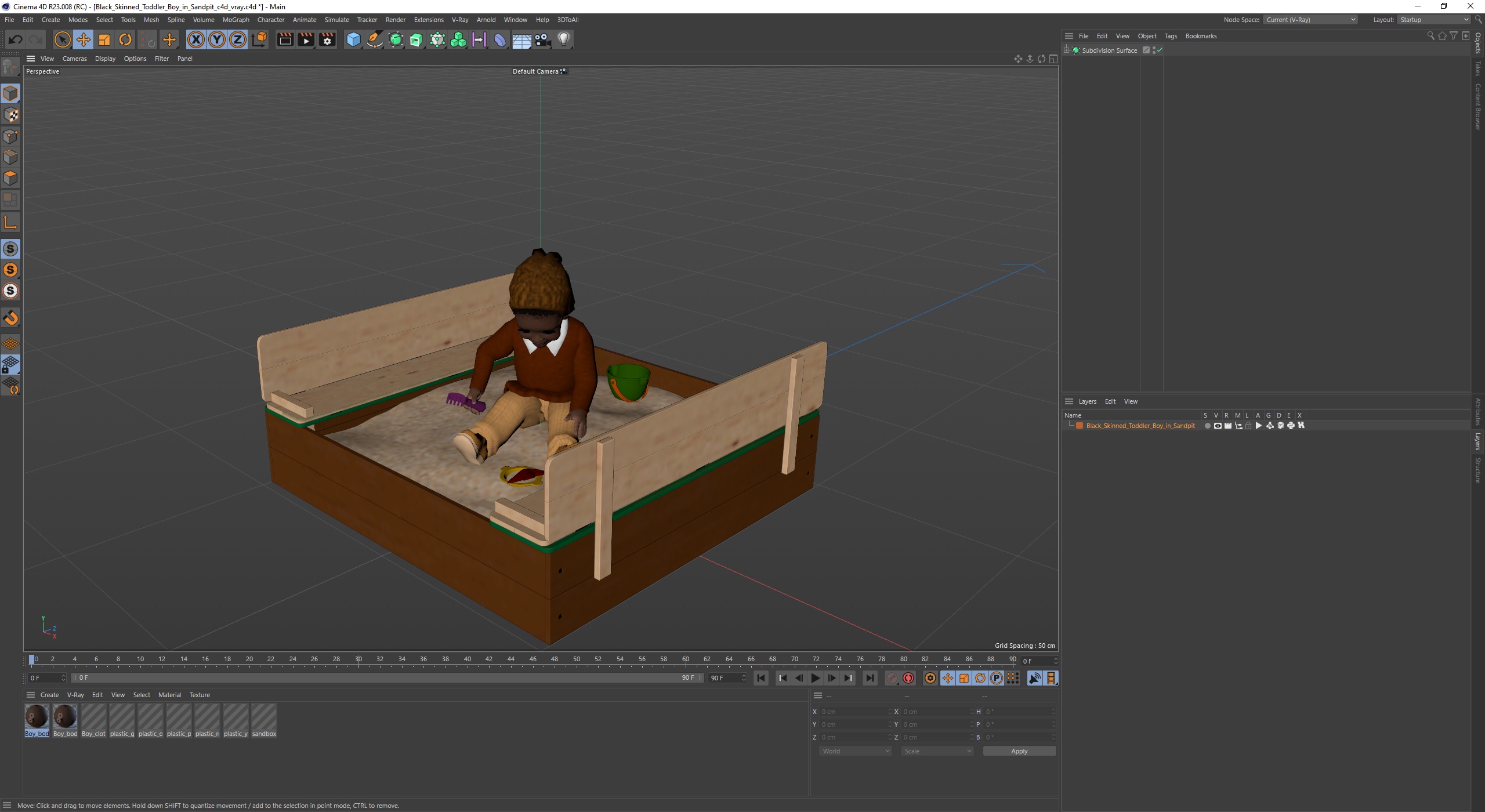The height and width of the screenshot is (812, 1485).
Task: Click frame 30 on the timeline
Action: pos(358,659)
